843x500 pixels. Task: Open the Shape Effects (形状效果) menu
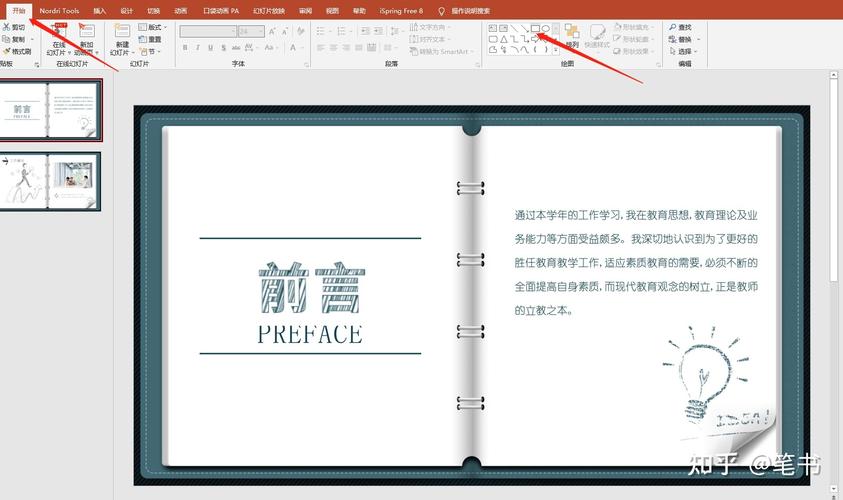pyautogui.click(x=633, y=52)
